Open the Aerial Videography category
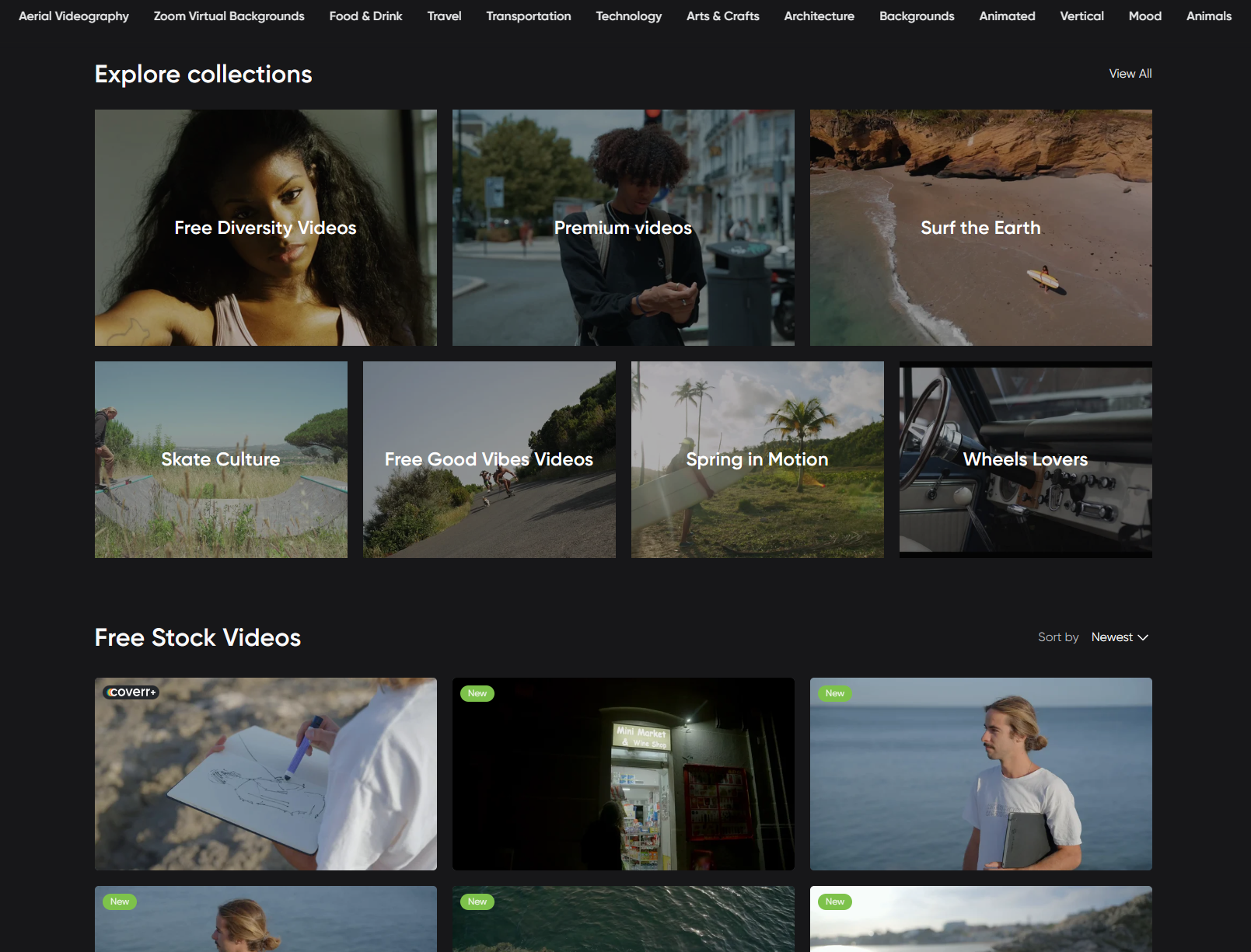 74,16
